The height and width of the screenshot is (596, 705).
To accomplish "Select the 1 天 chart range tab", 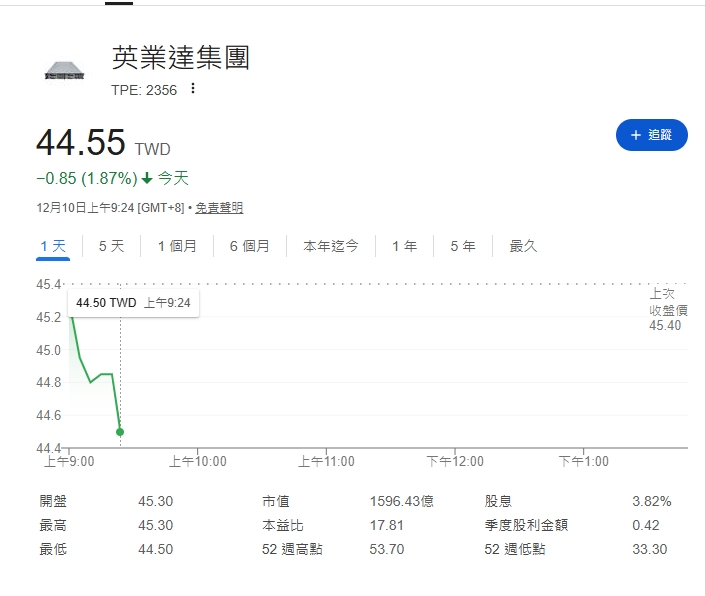I will 53,246.
